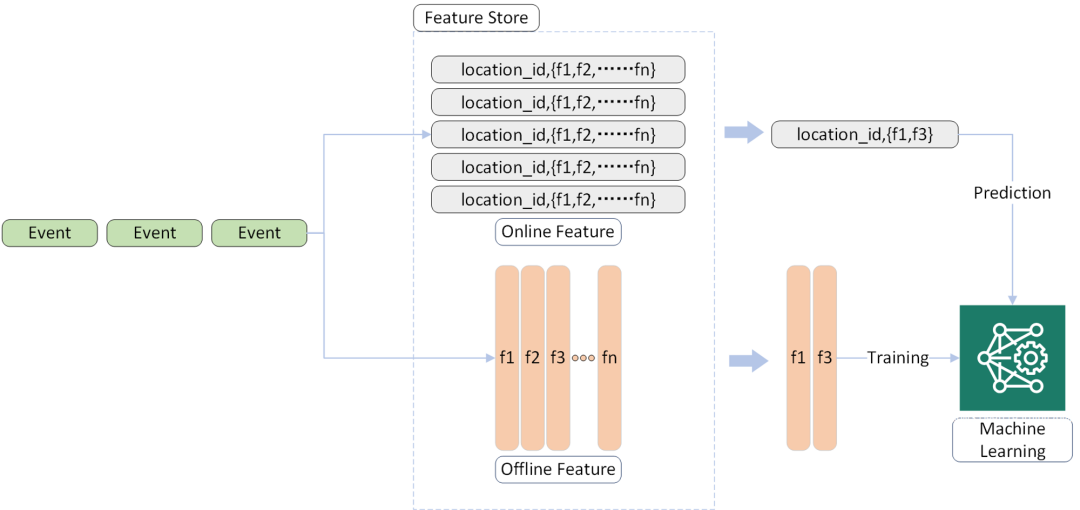This screenshot has width=1080, height=510.
Task: Click the f1 column inside the Feature Store
Action: click(x=506, y=358)
